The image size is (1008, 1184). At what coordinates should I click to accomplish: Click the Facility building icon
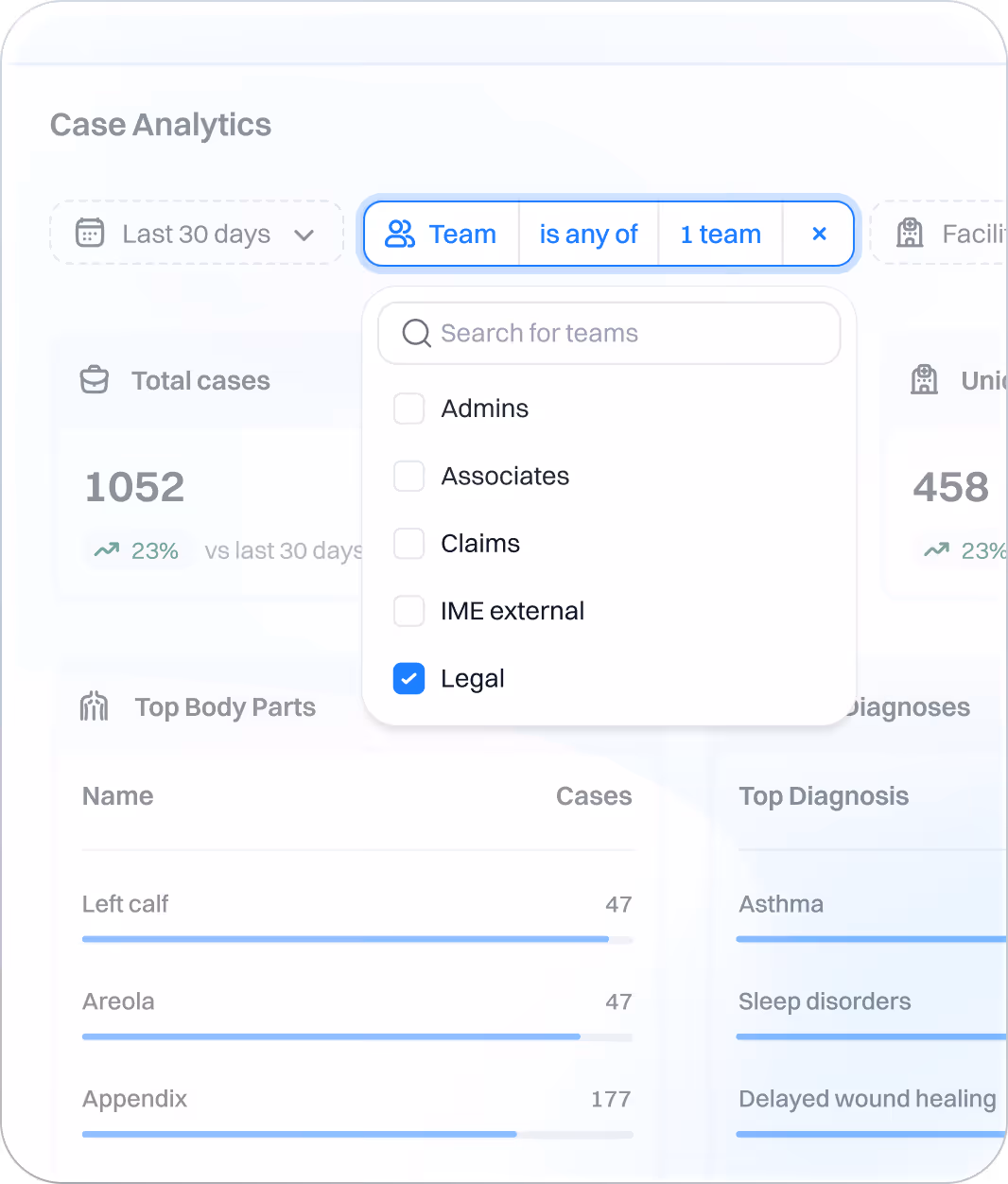[910, 233]
